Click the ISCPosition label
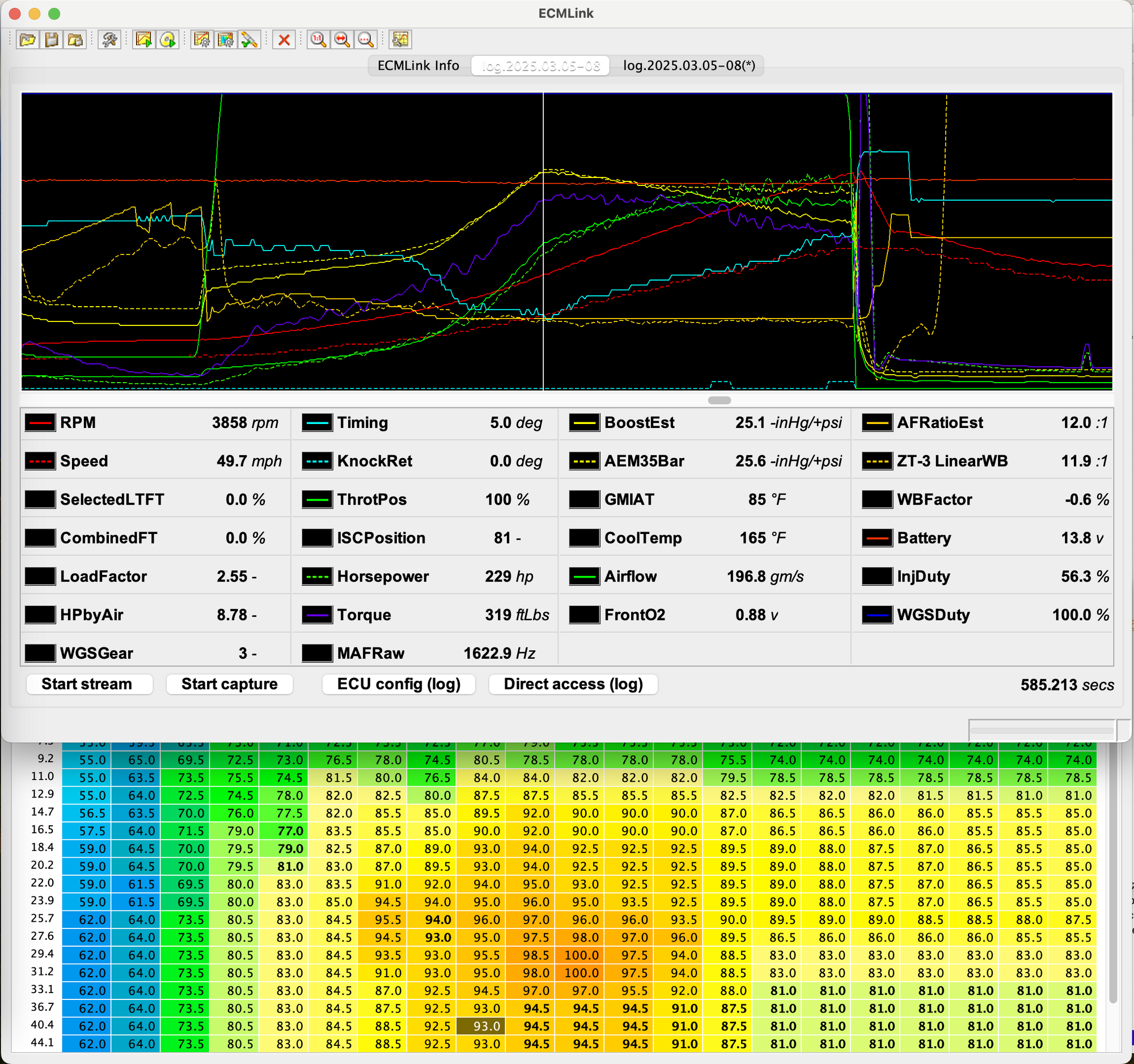Screen dimensions: 1134x1064 click(x=381, y=538)
